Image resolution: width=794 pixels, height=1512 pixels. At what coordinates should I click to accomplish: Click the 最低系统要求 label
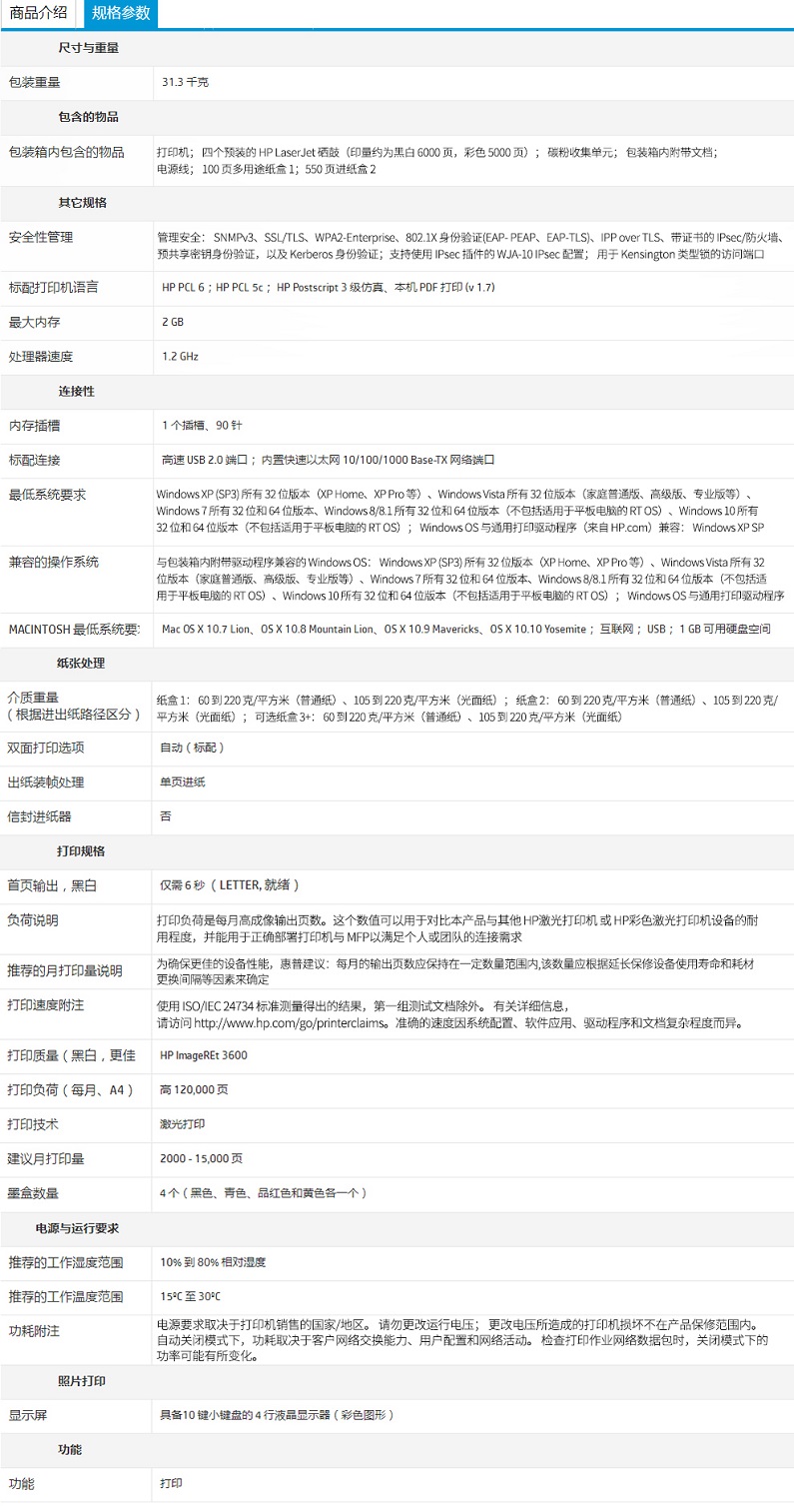pyautogui.click(x=47, y=495)
